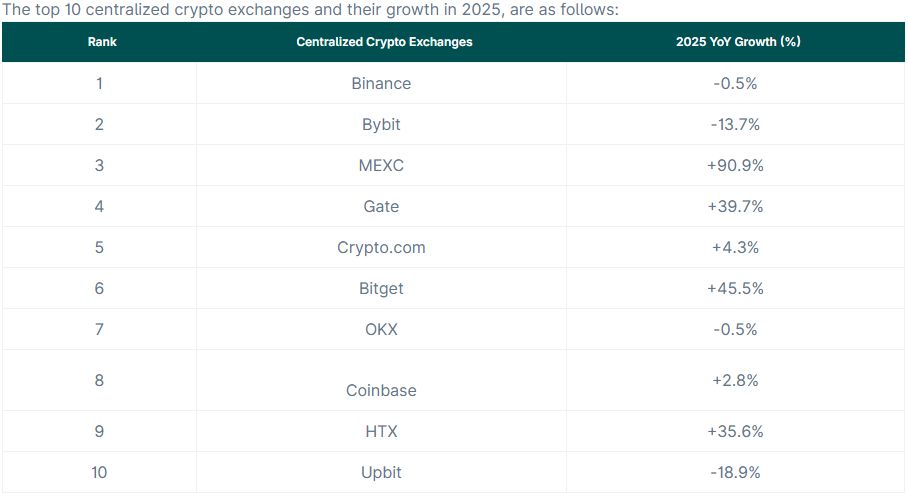The height and width of the screenshot is (497, 908).
Task: Select the HTX exchange cell
Action: point(381,431)
